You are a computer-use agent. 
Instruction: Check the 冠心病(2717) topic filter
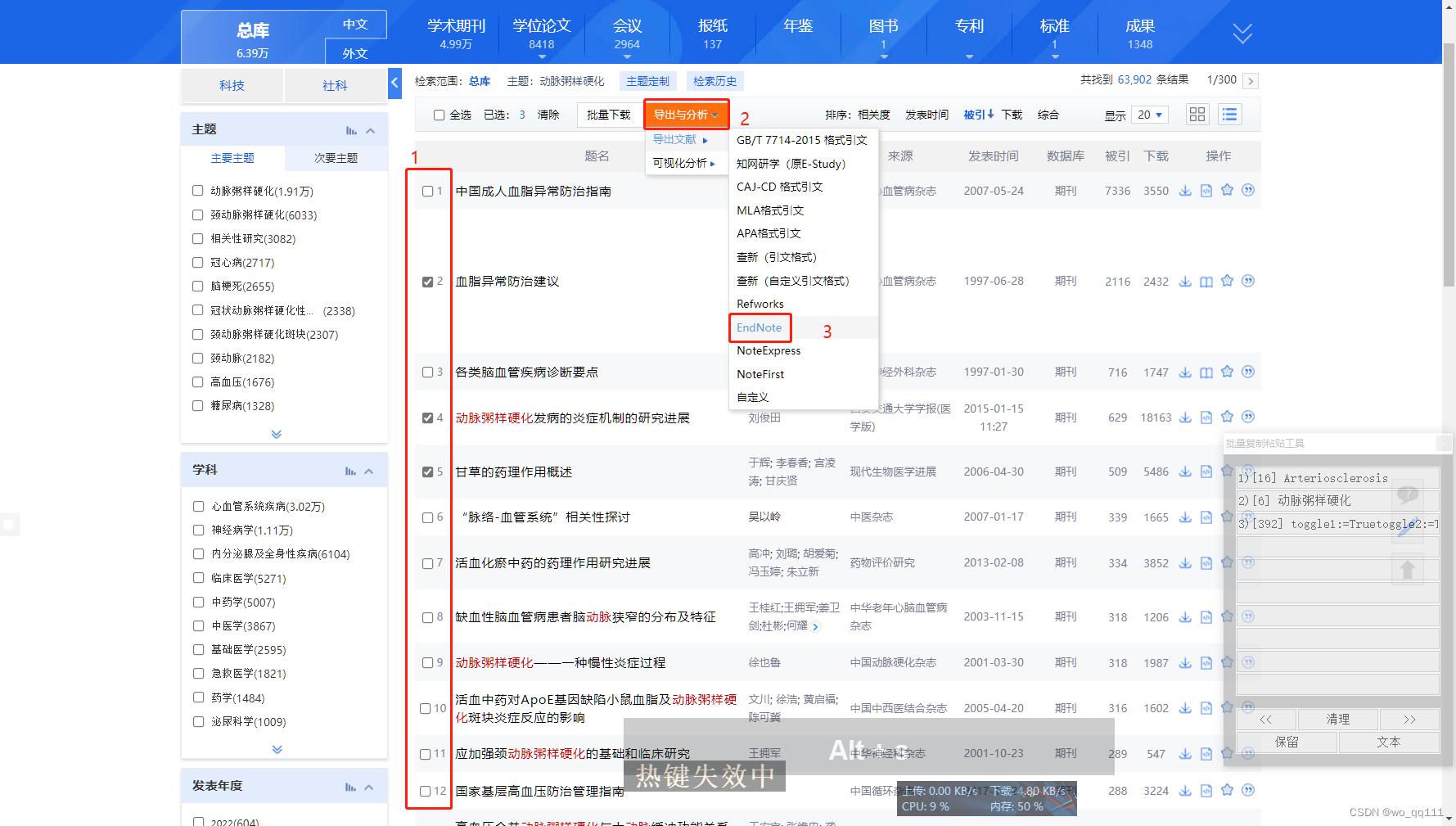click(197, 262)
